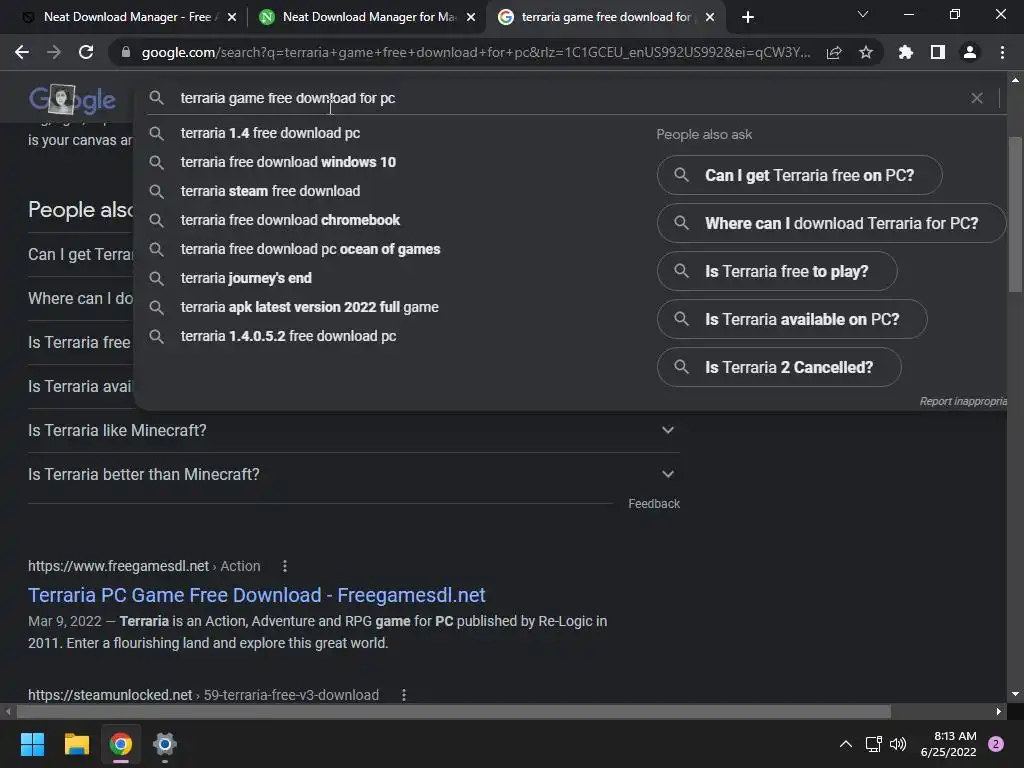
Task: Open a new tab with the plus button
Action: 748,17
